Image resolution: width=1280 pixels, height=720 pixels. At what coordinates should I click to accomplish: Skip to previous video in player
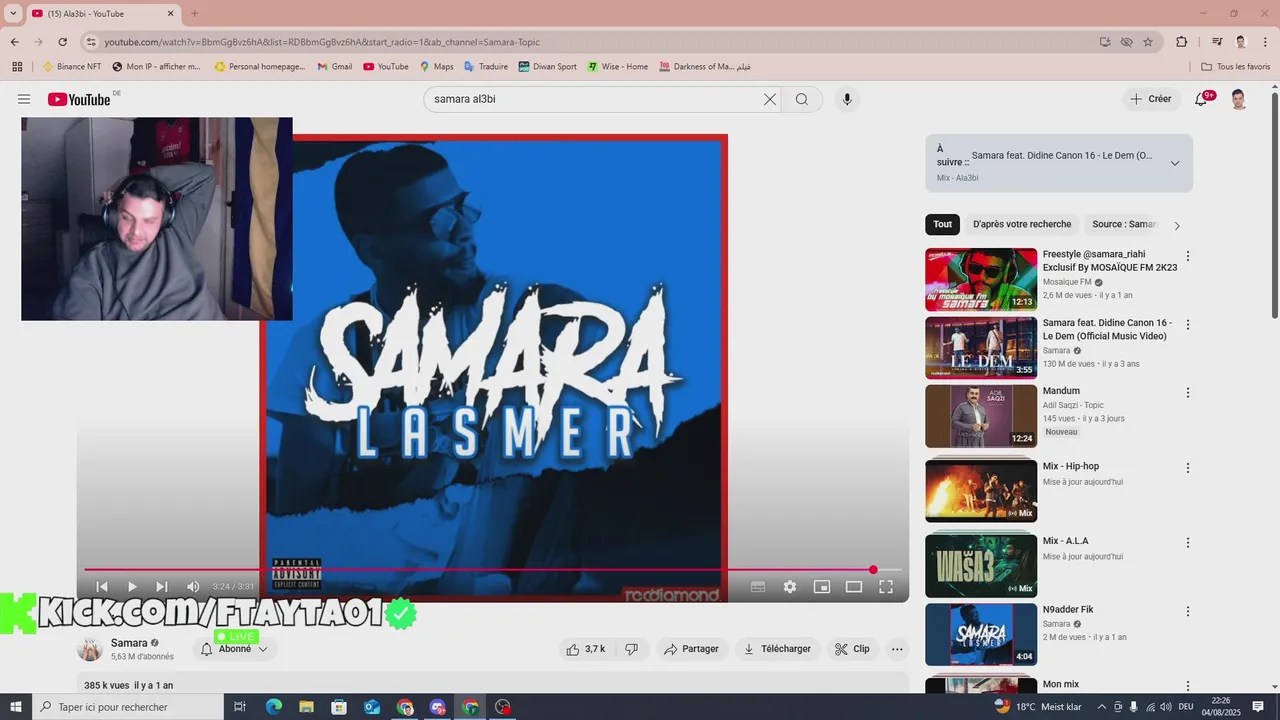click(x=102, y=587)
